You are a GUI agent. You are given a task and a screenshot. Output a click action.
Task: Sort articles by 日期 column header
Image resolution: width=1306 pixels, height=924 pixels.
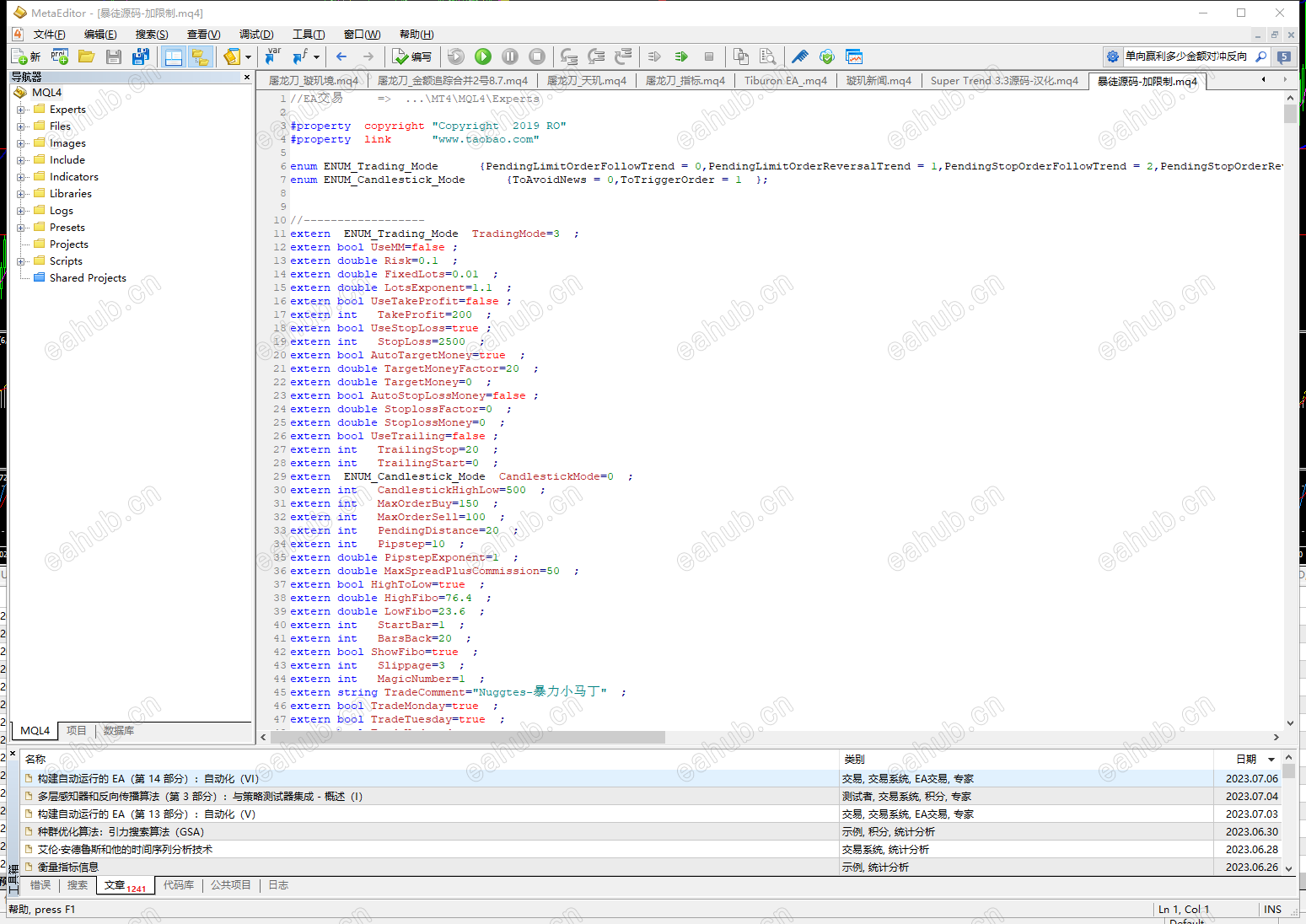tap(1246, 760)
